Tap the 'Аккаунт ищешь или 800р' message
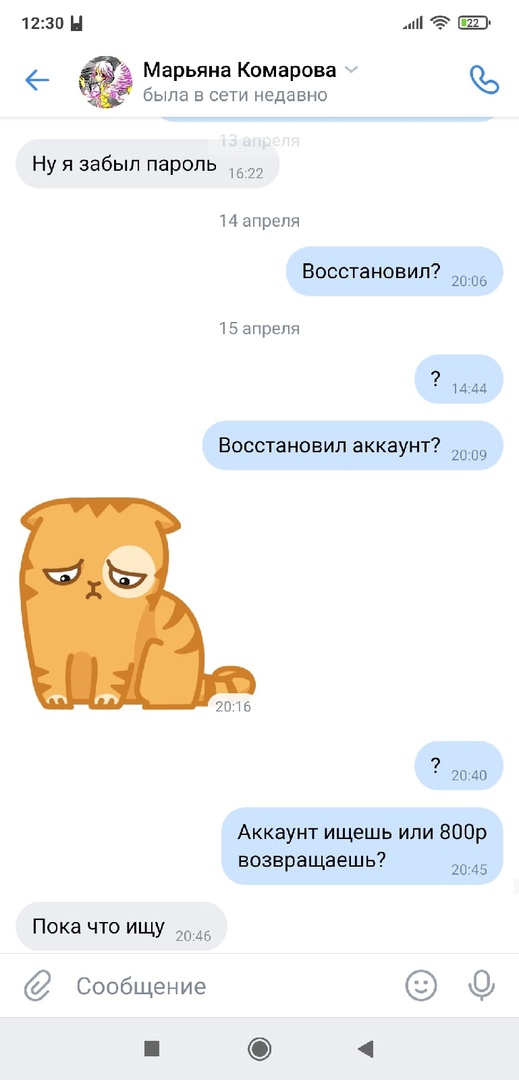519x1080 pixels. [x=362, y=847]
